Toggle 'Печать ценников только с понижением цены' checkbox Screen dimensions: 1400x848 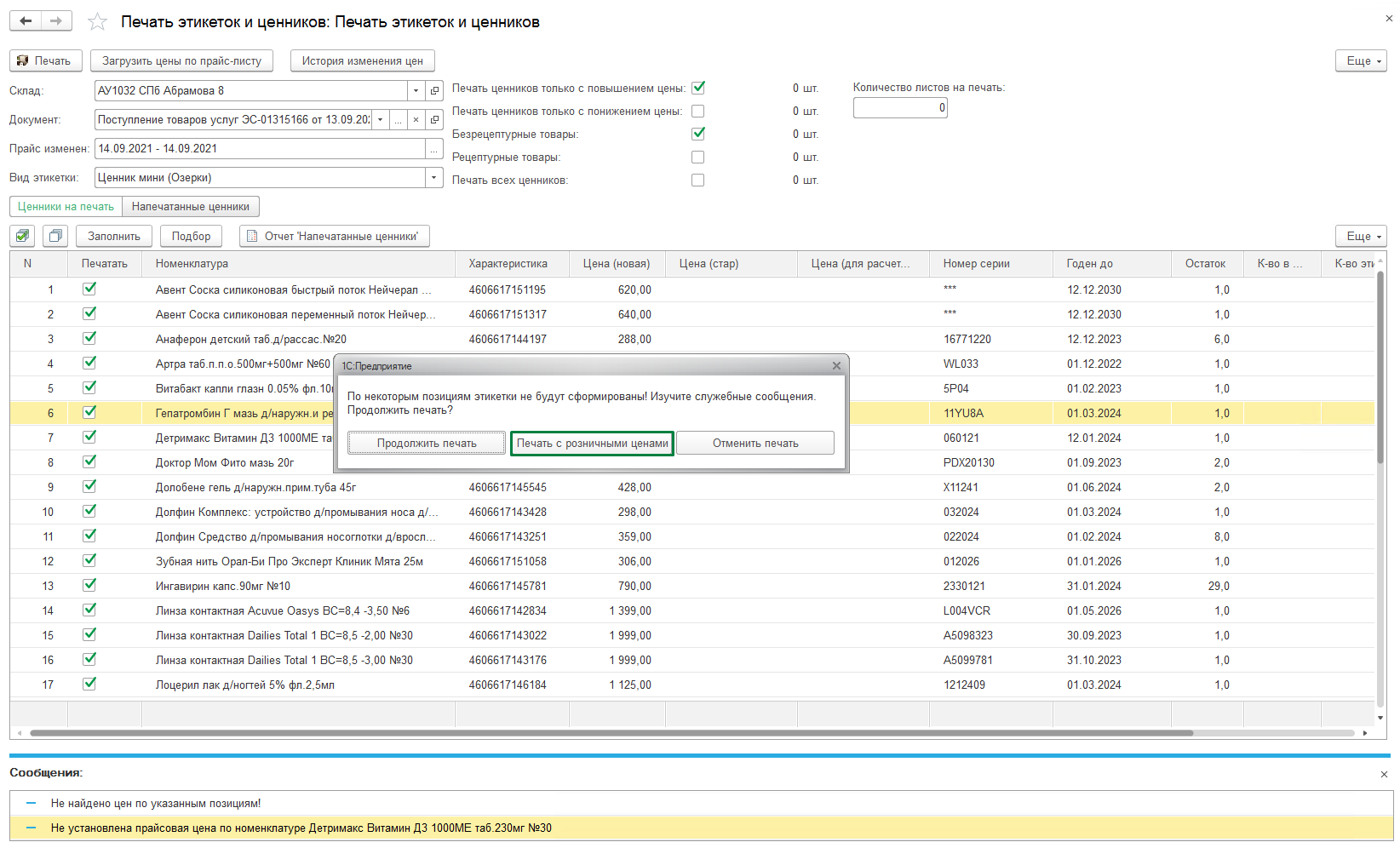click(x=698, y=112)
